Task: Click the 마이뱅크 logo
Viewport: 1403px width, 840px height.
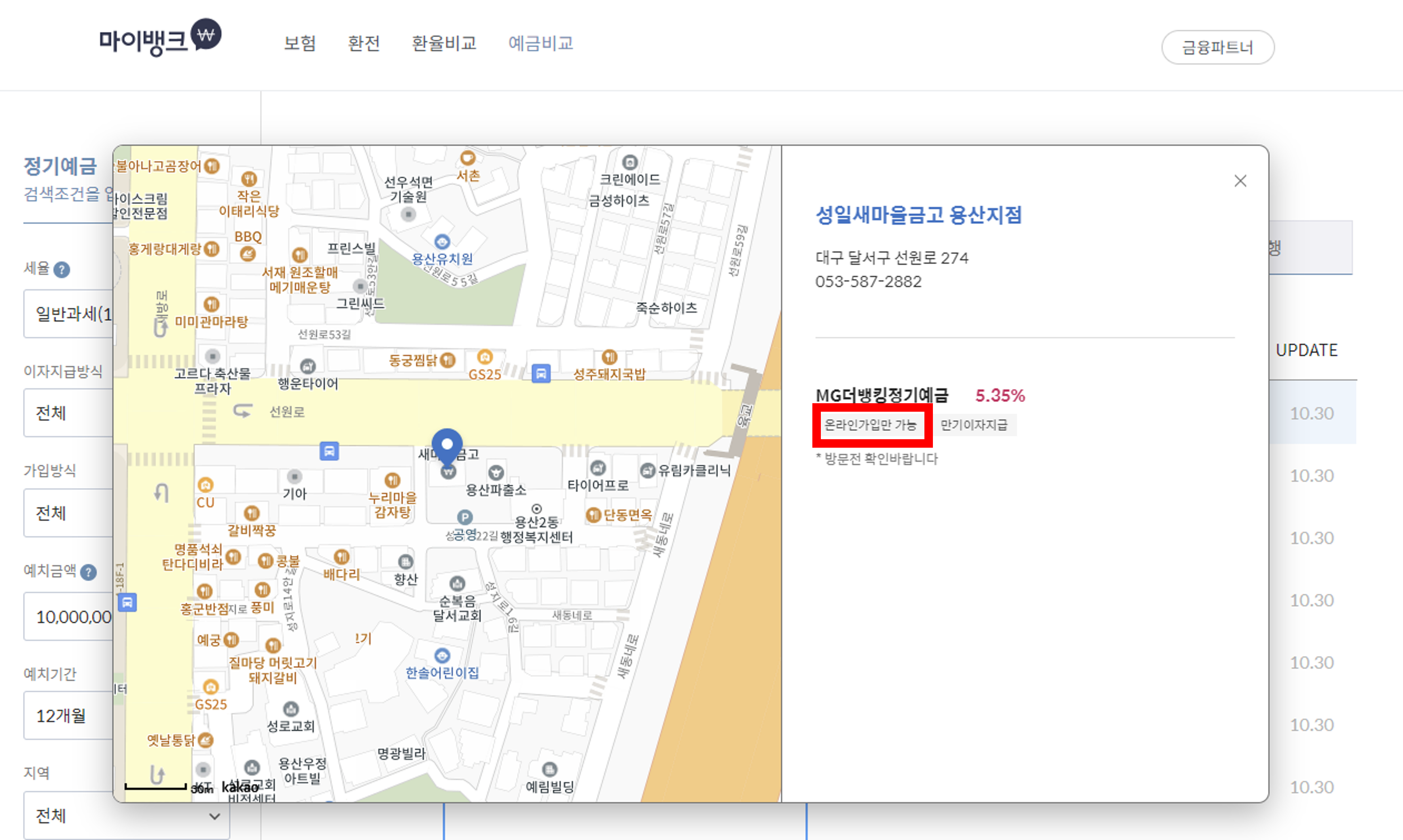Action: click(x=160, y=37)
